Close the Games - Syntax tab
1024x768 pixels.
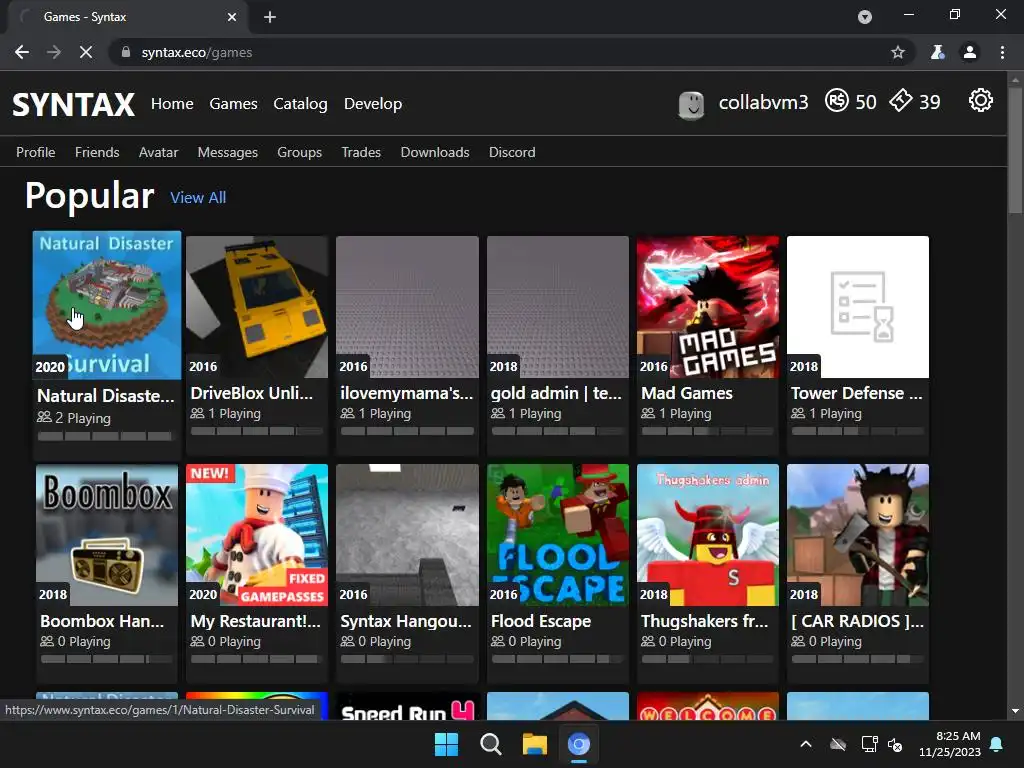[232, 17]
